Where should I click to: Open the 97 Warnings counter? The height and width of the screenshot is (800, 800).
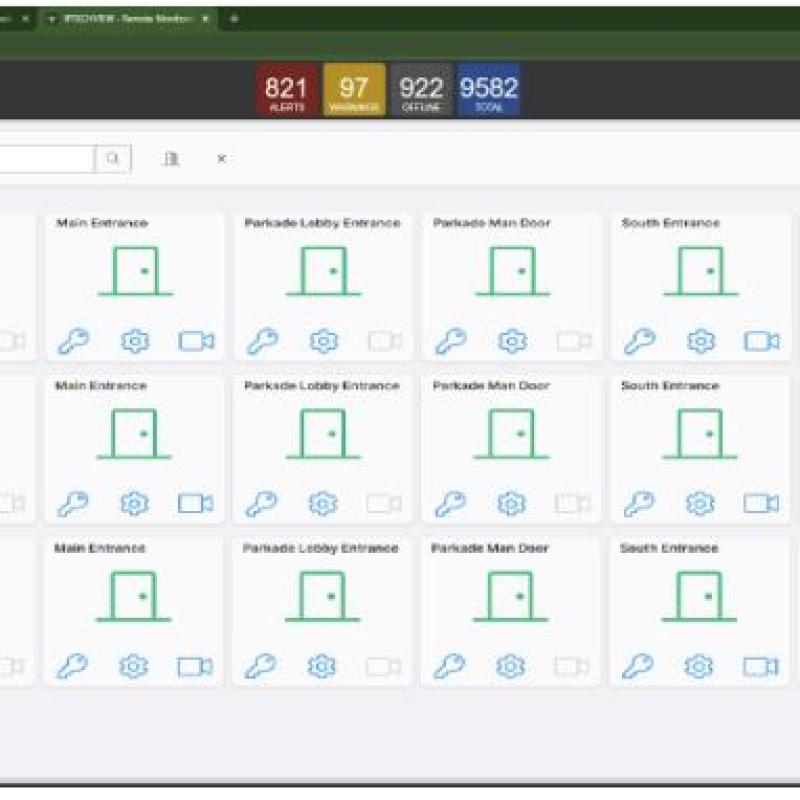[x=354, y=91]
